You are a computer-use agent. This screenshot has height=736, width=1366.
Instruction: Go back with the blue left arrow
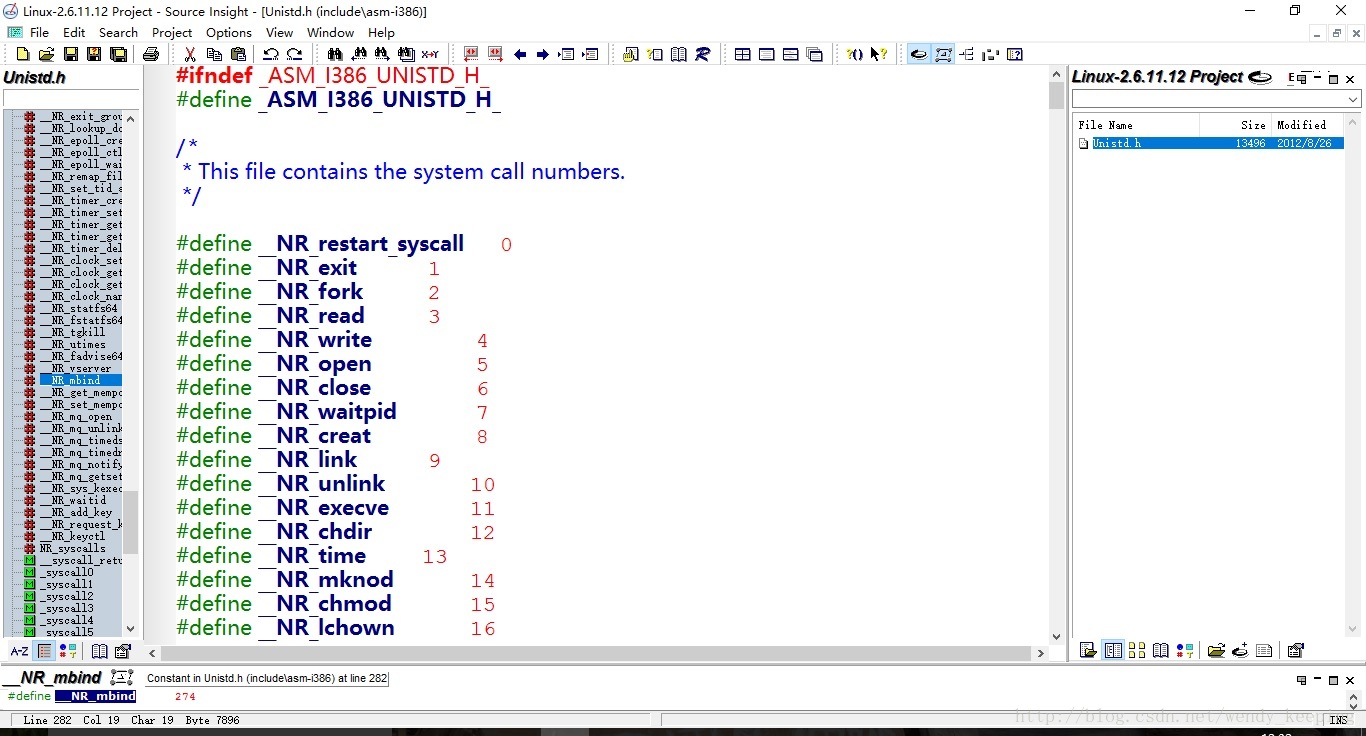click(520, 54)
